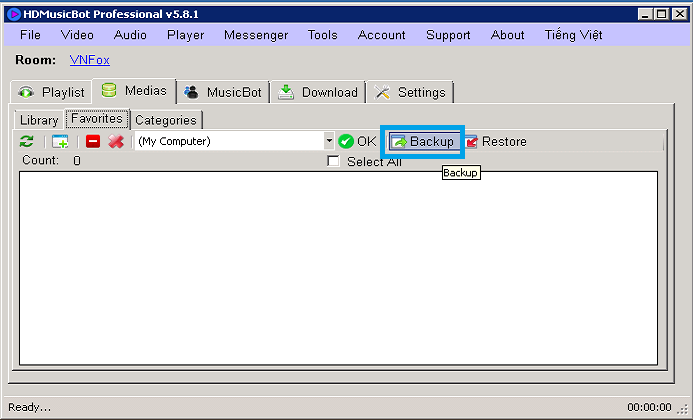Viewport: 693px width, 420px height.
Task: Open the Messenger menu
Action: pos(256,35)
